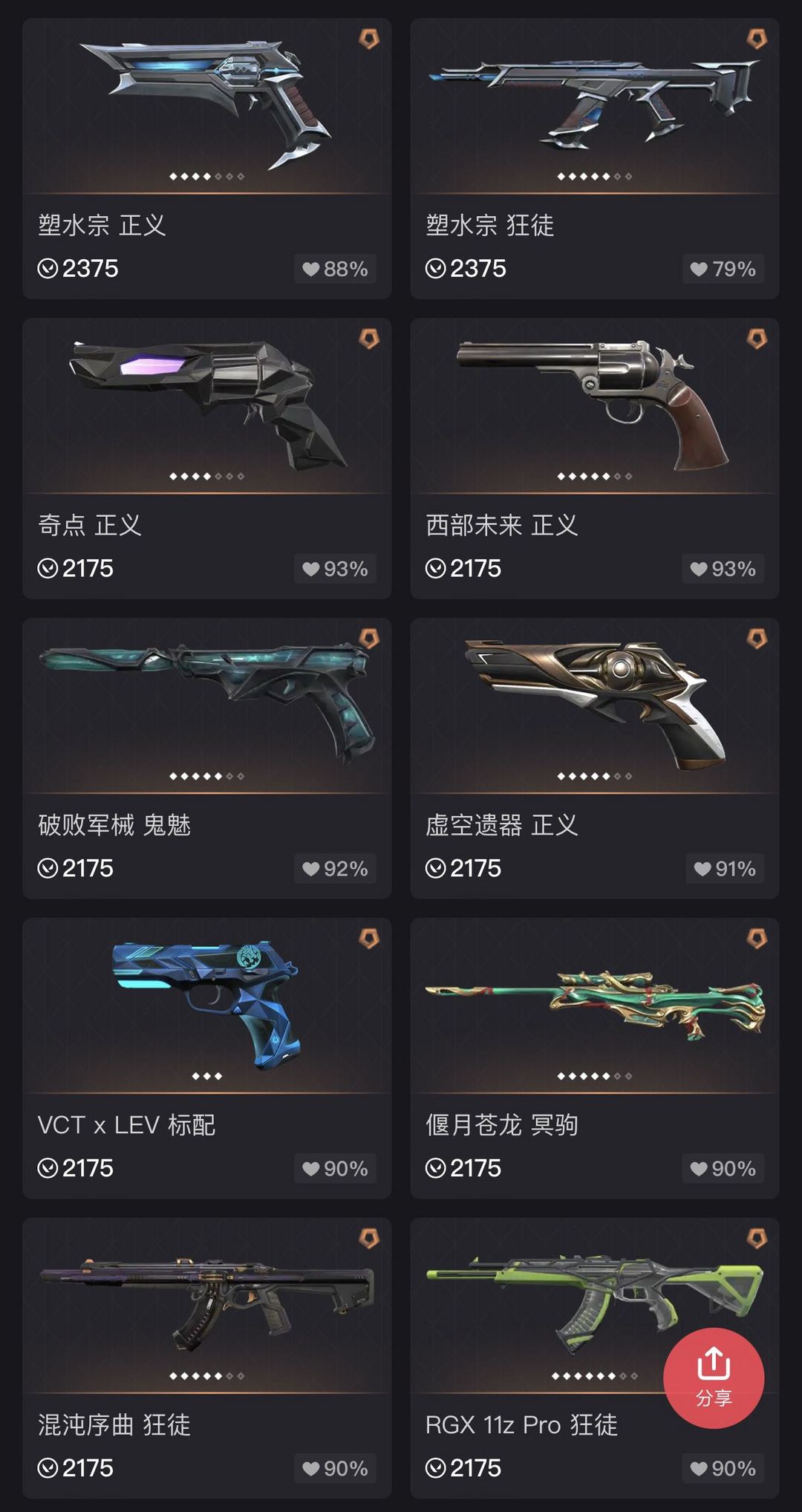Open the 奇点 正义 revolver image
802x1512 pixels.
[206, 405]
